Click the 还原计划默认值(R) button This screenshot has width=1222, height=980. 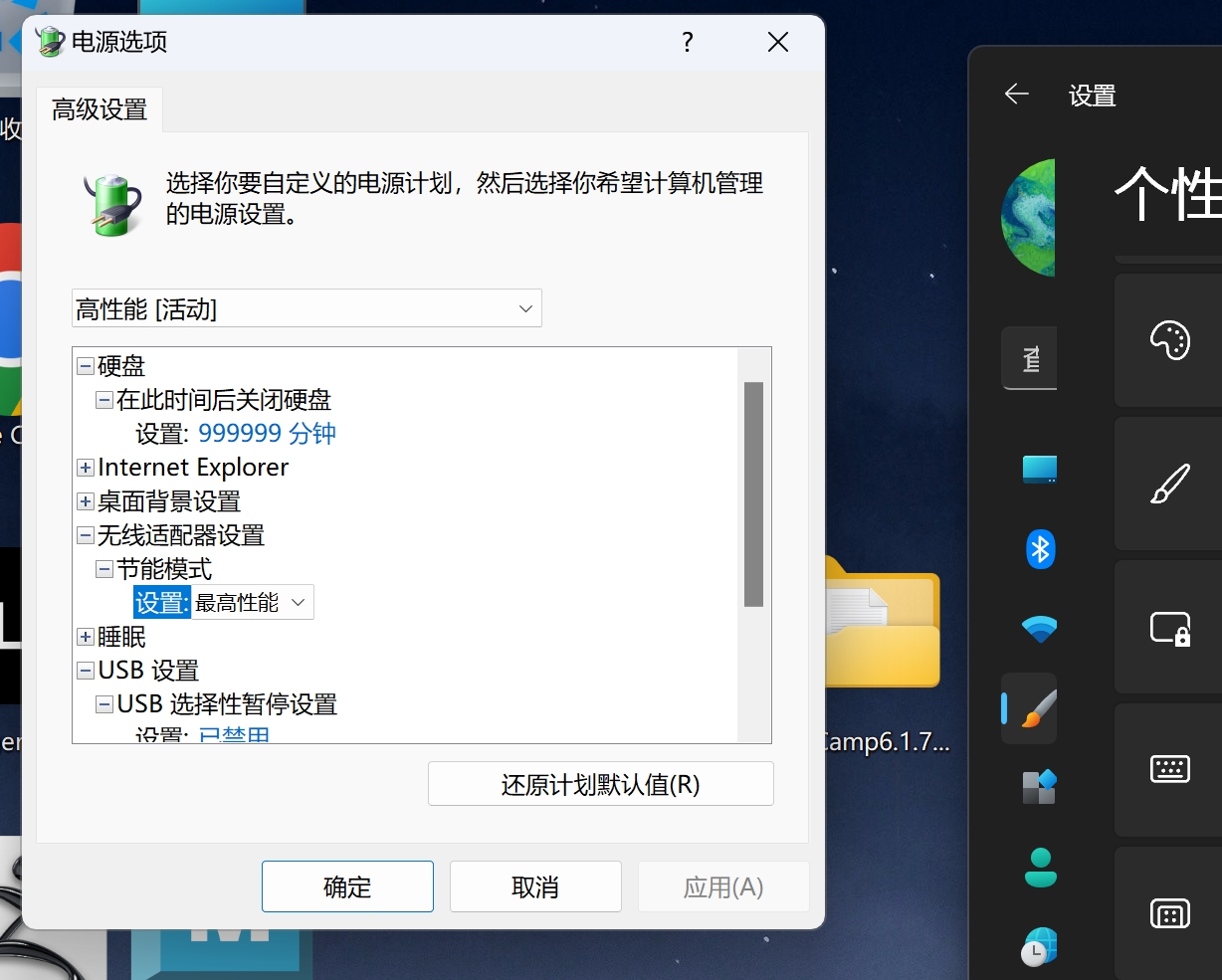tap(600, 784)
